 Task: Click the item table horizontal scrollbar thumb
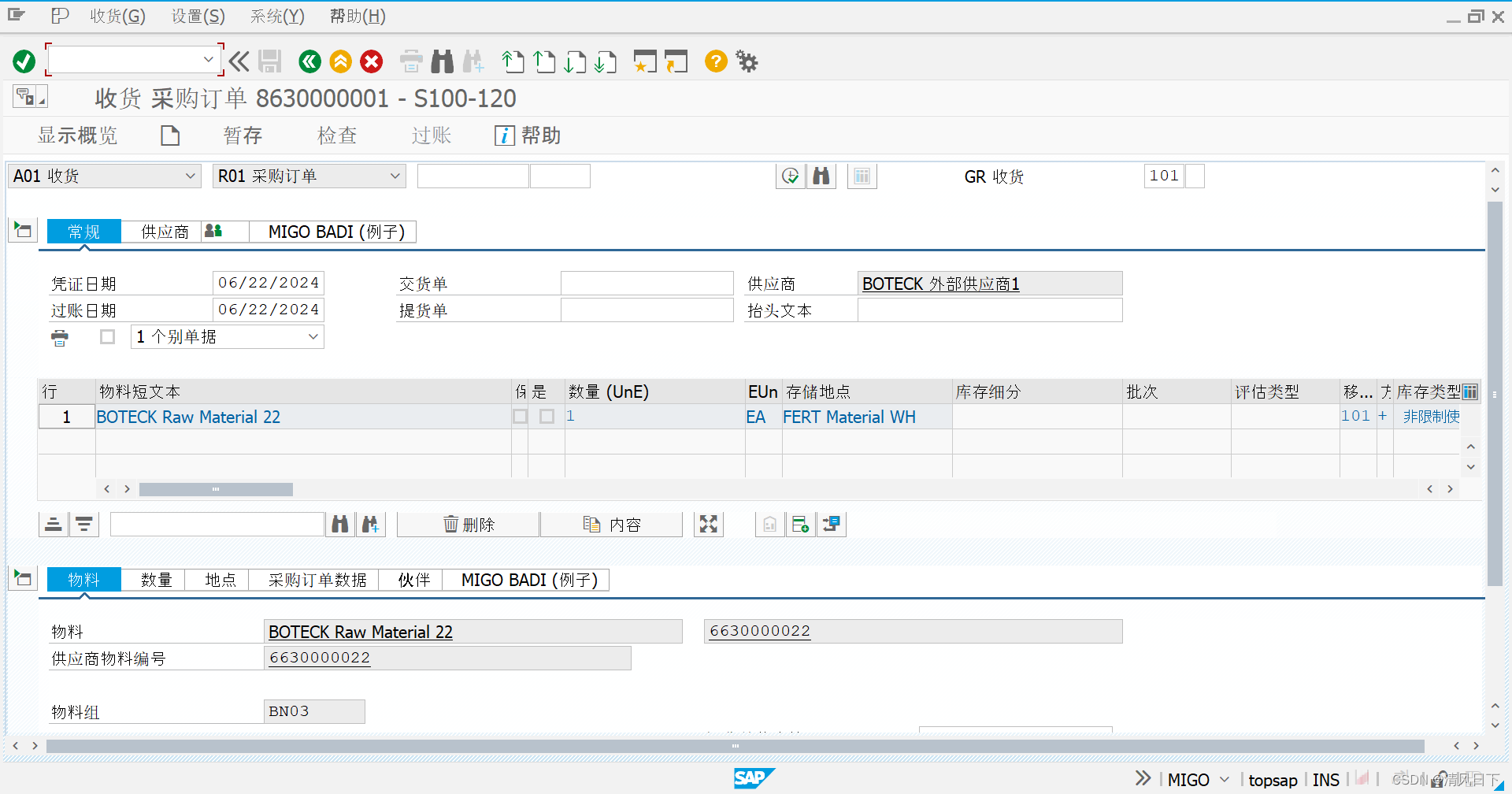point(216,489)
